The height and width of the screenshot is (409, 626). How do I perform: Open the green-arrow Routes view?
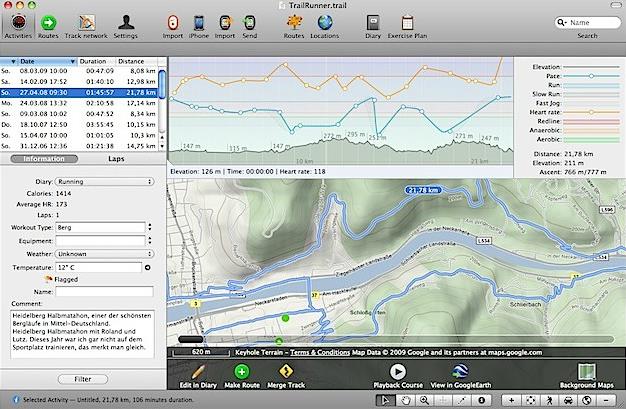(x=48, y=26)
